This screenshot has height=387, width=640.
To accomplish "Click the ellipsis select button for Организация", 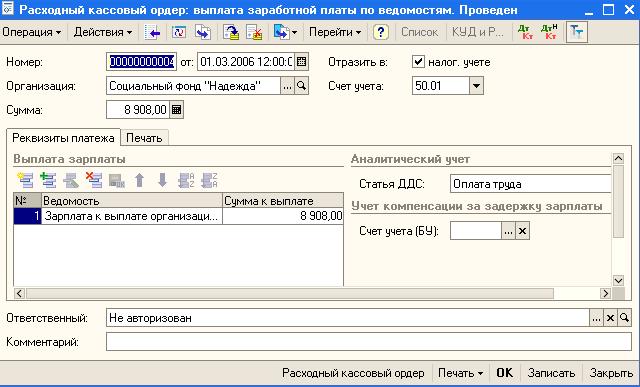I will coord(287,86).
